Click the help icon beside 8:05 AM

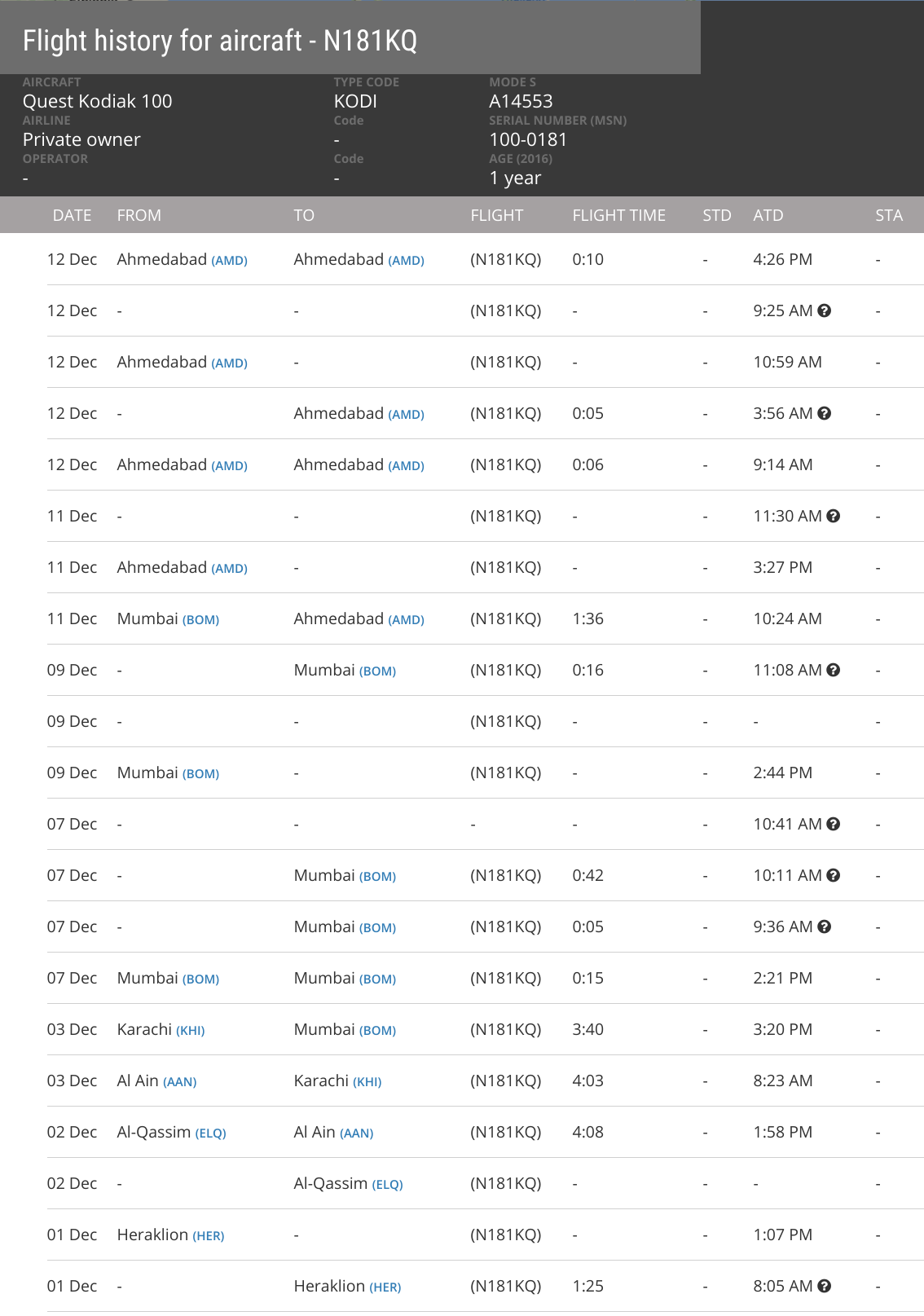click(x=824, y=1286)
